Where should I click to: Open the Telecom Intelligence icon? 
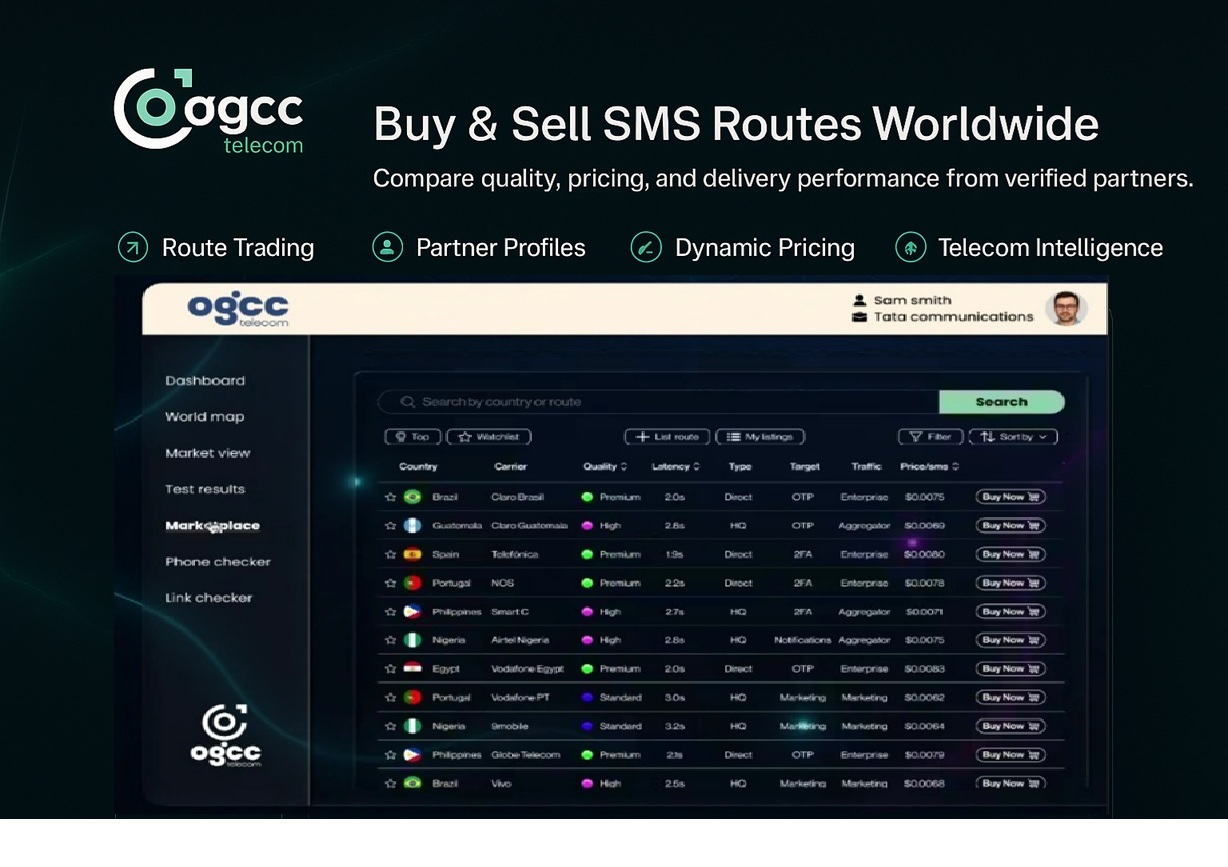tap(910, 247)
